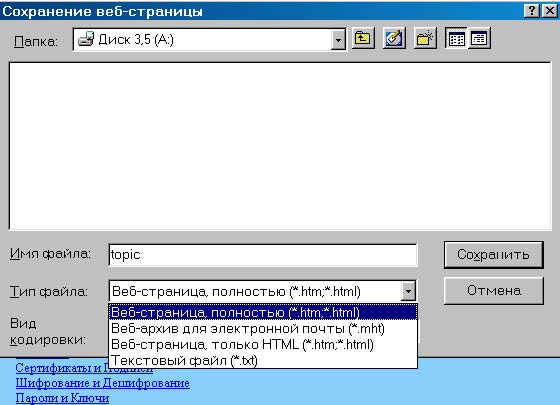Image resolution: width=560 pixels, height=405 pixels.
Task: Create a new folder icon
Action: 425,38
